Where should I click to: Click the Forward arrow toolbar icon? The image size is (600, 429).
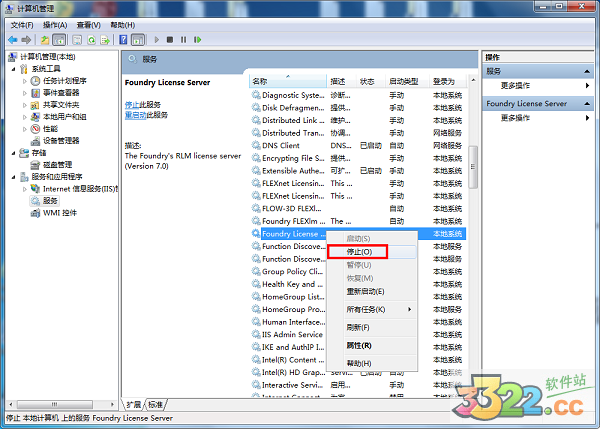(26, 40)
